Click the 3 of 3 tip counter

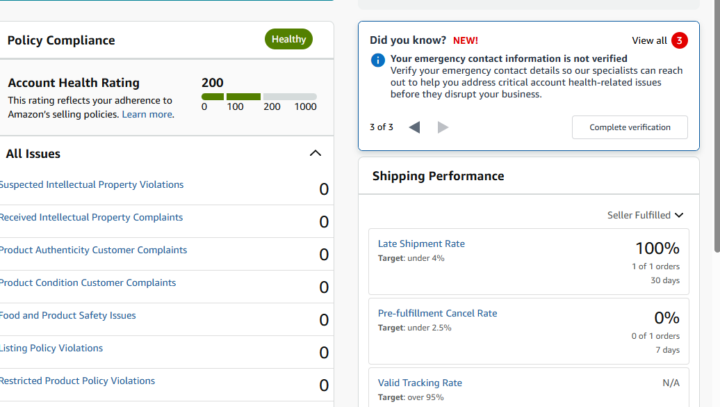(x=382, y=127)
